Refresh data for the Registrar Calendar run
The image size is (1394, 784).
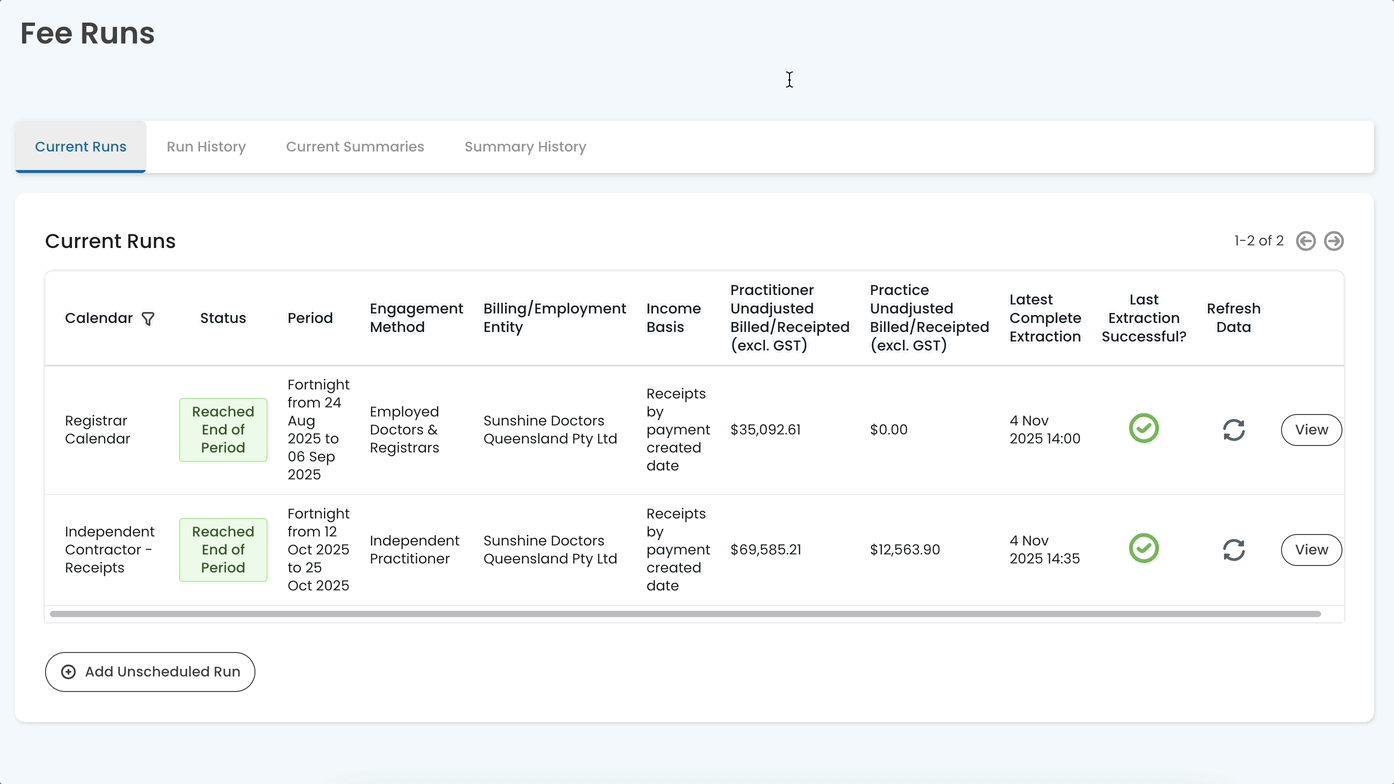[1233, 430]
